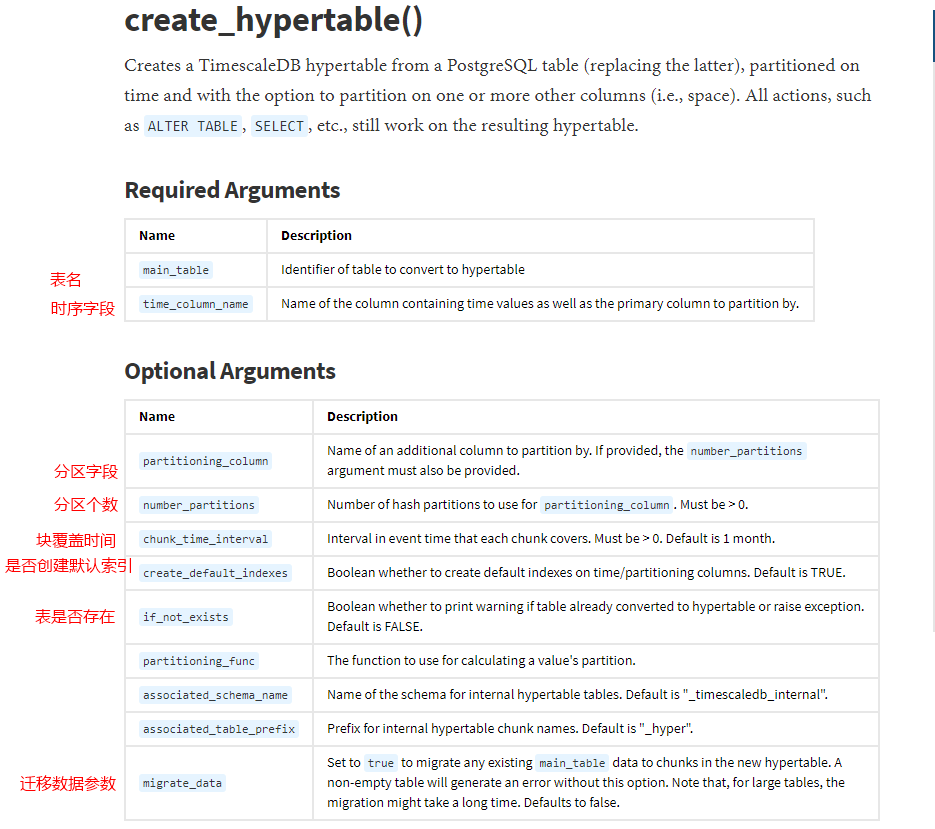The height and width of the screenshot is (829, 935).
Task: Select the main_table code label
Action: pos(175,269)
